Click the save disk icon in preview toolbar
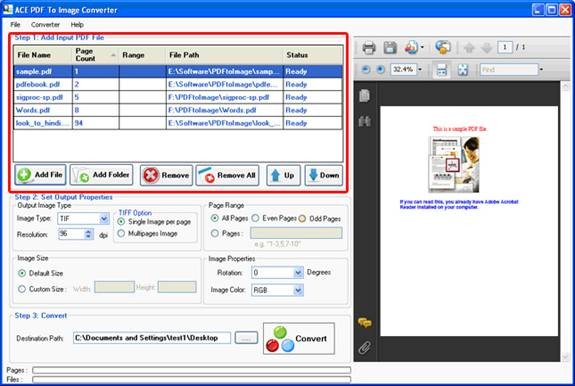575x386 pixels. (x=390, y=48)
